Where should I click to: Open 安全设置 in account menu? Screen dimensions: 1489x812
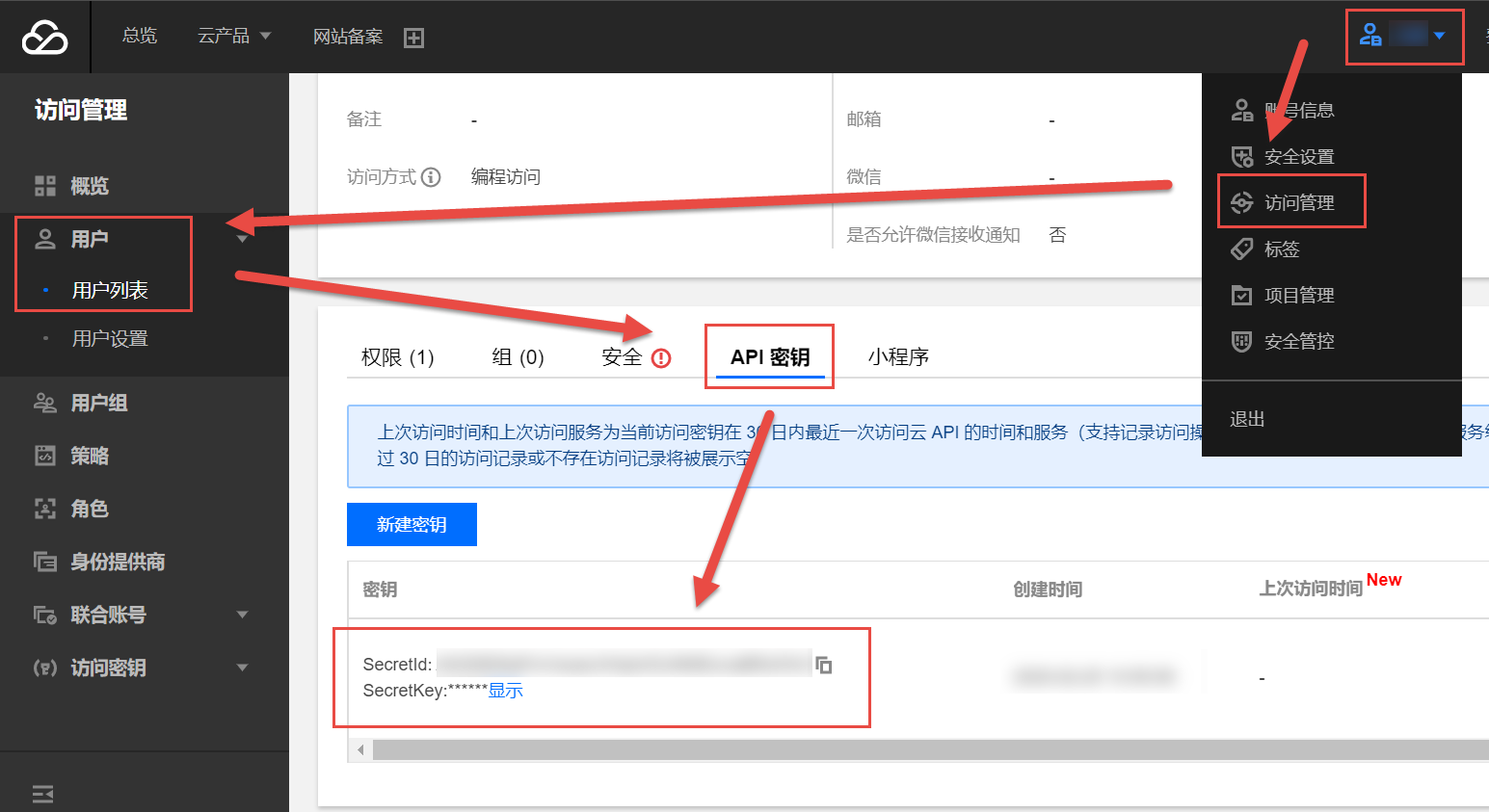[x=1299, y=156]
